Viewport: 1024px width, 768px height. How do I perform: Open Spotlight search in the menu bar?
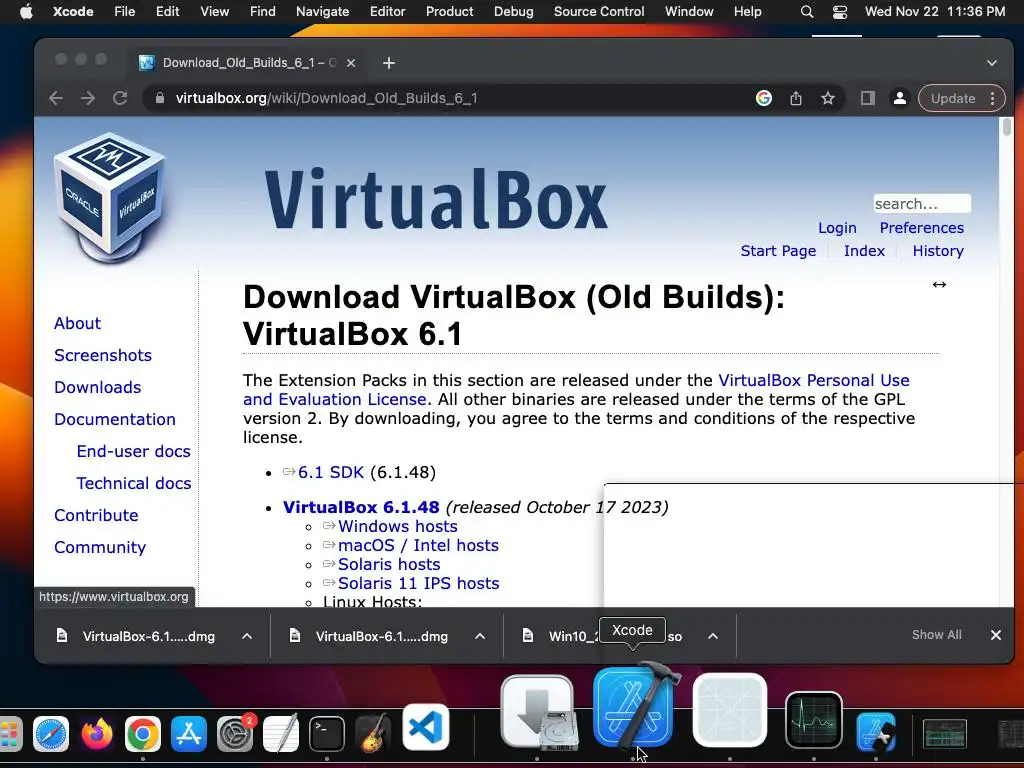coord(807,12)
